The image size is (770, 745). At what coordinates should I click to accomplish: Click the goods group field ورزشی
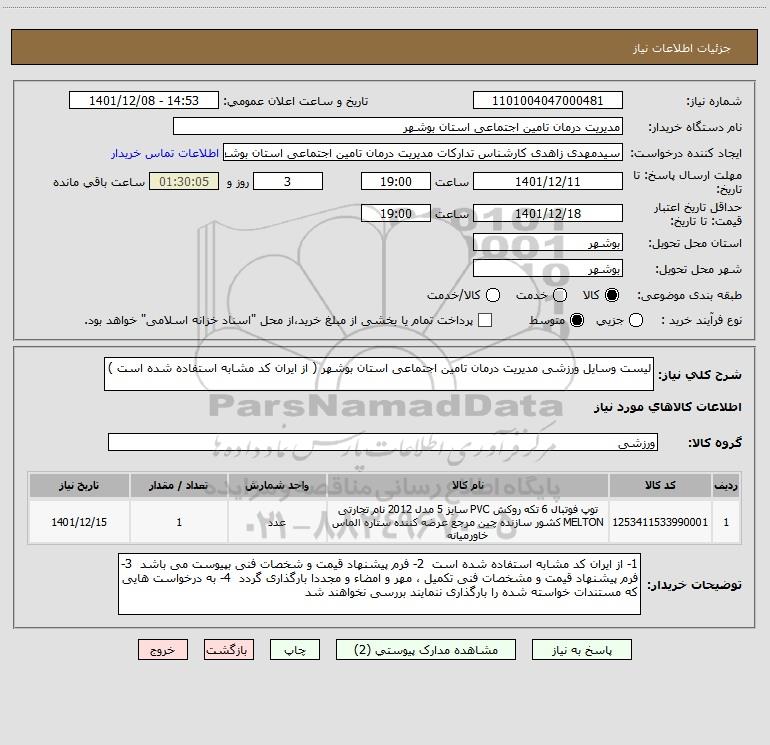coord(383,442)
